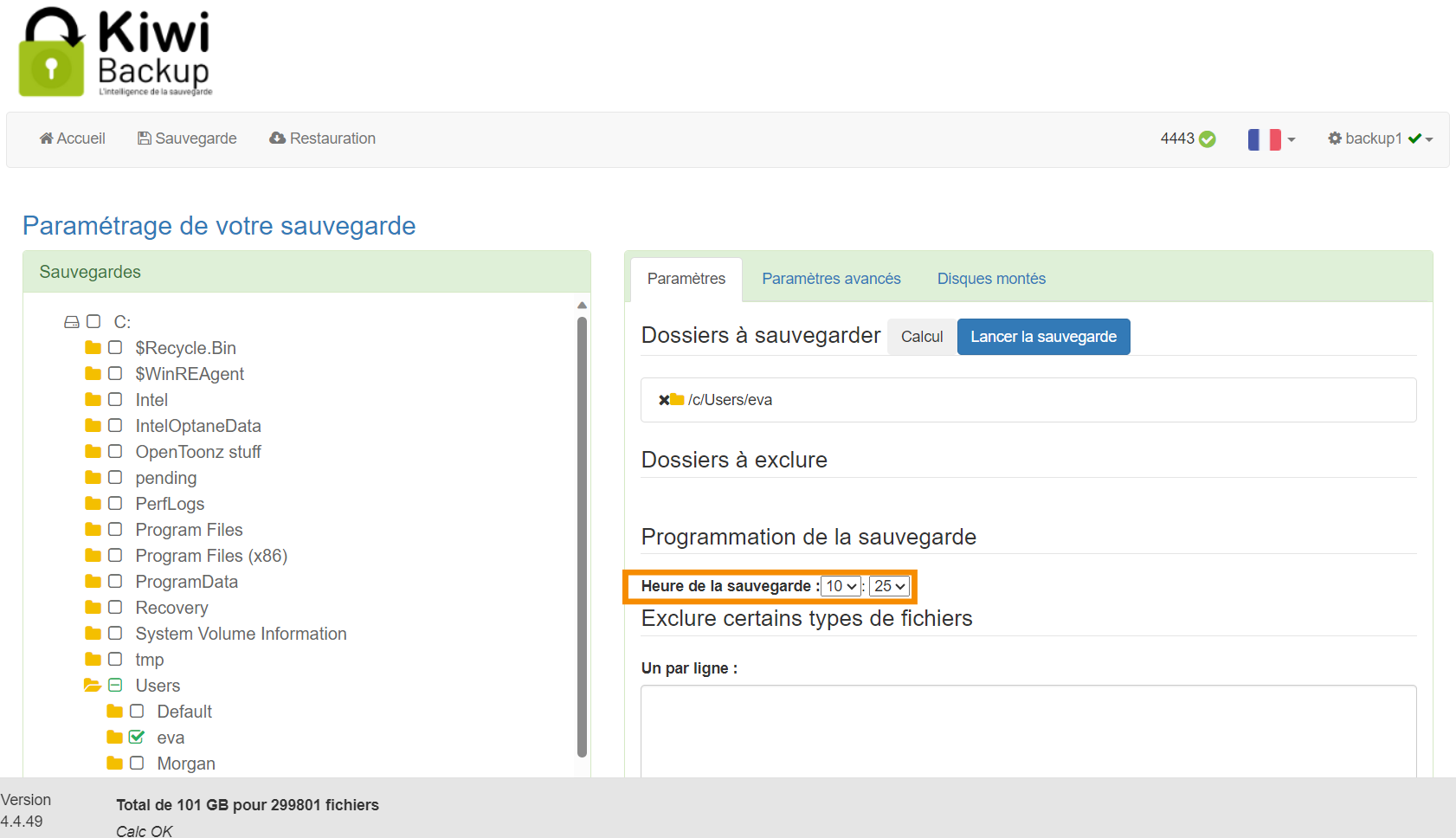Image resolution: width=1456 pixels, height=838 pixels.
Task: Click the IntelOptaneData folder icon
Action: click(93, 426)
